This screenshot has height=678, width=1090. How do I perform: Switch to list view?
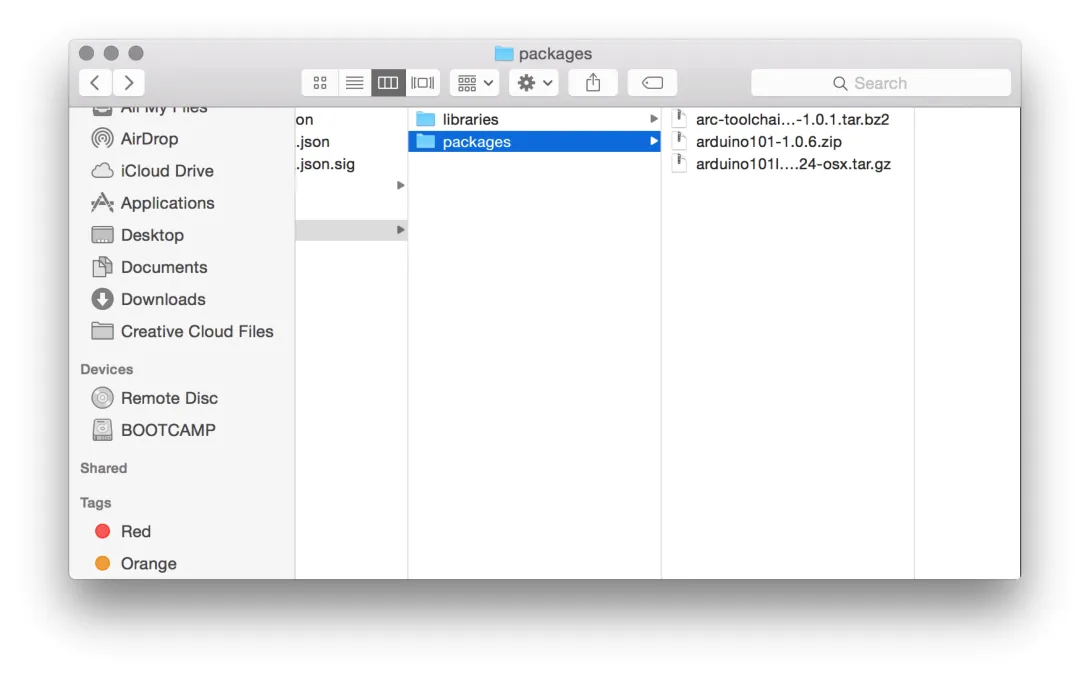pyautogui.click(x=354, y=83)
